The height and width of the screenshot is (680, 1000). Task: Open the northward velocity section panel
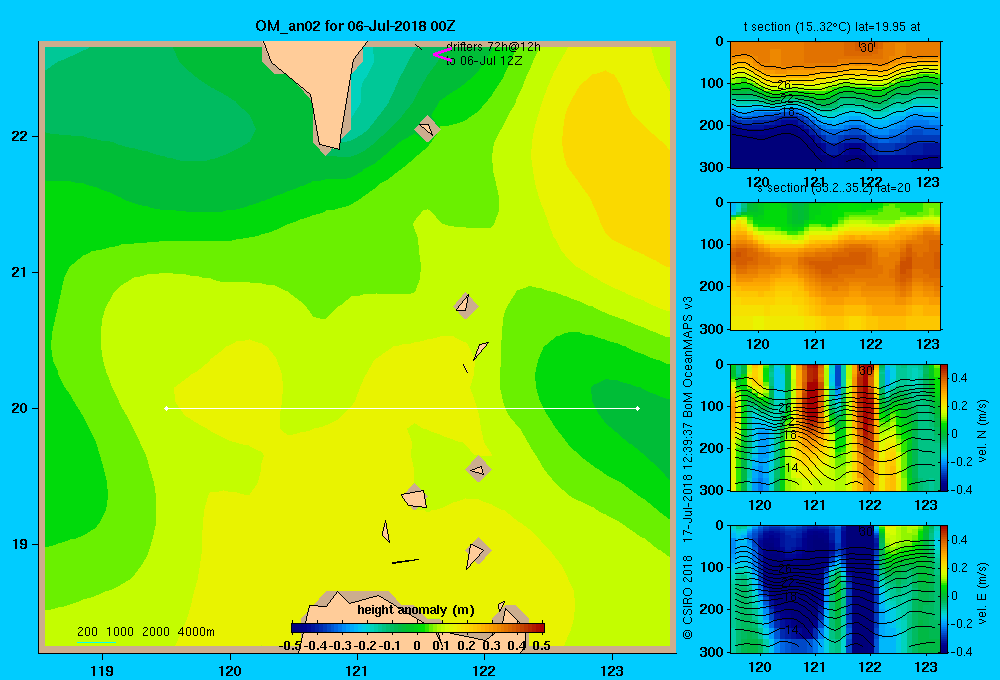(x=835, y=427)
